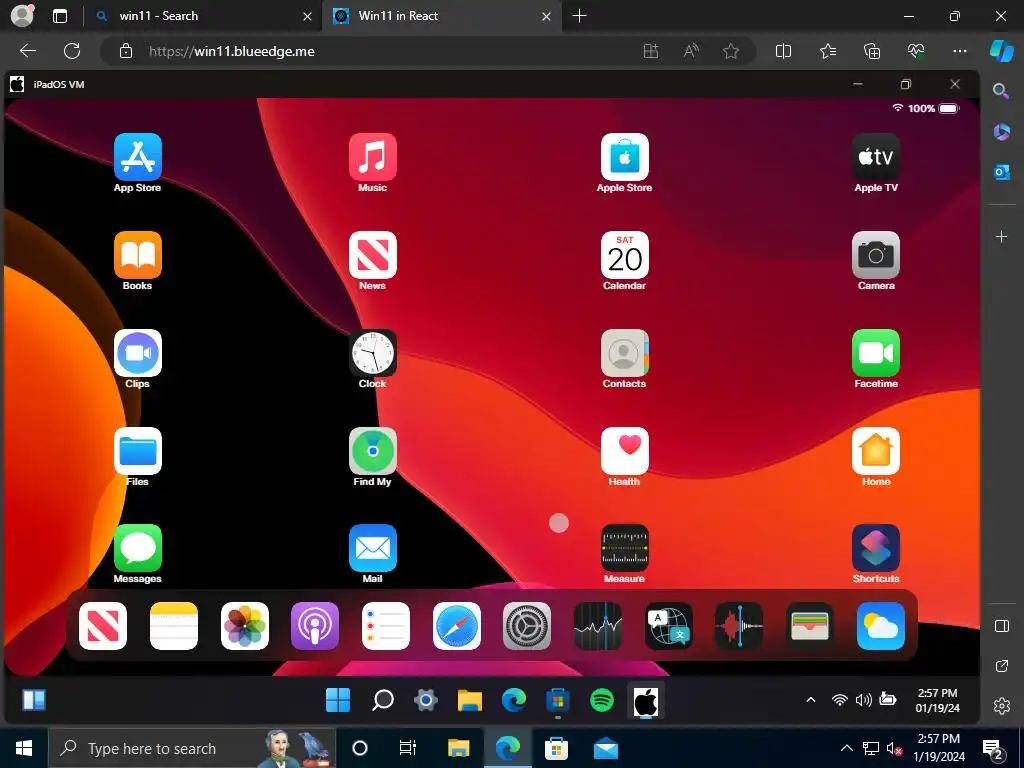This screenshot has height=768, width=1024.
Task: Open the Edge profile avatar
Action: click(x=22, y=16)
